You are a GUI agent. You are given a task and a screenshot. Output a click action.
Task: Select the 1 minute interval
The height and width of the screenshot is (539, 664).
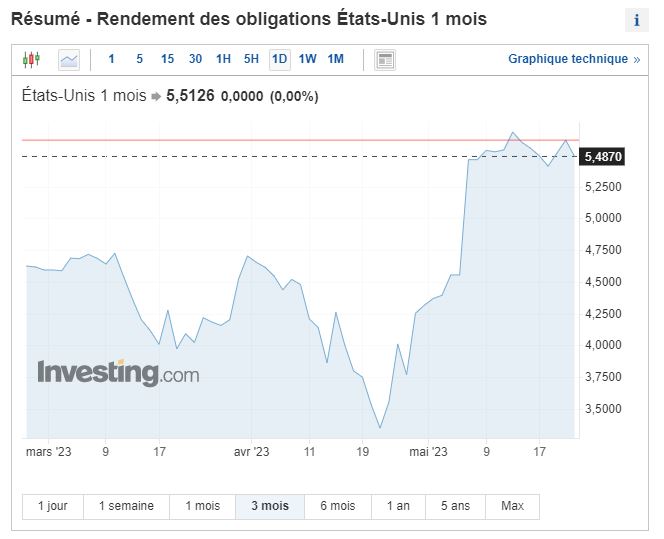tap(111, 60)
